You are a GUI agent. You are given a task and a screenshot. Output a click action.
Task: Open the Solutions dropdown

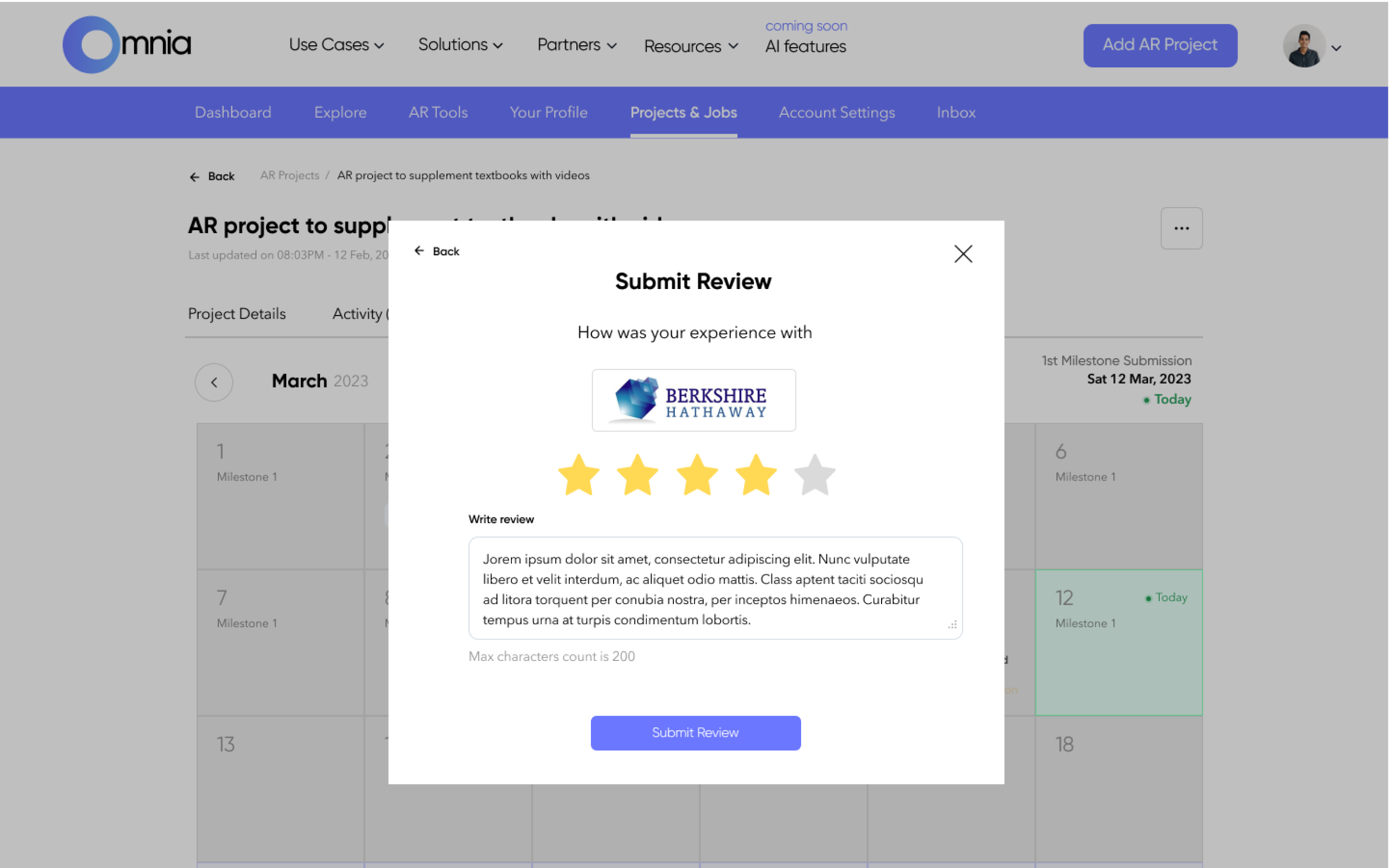click(461, 45)
